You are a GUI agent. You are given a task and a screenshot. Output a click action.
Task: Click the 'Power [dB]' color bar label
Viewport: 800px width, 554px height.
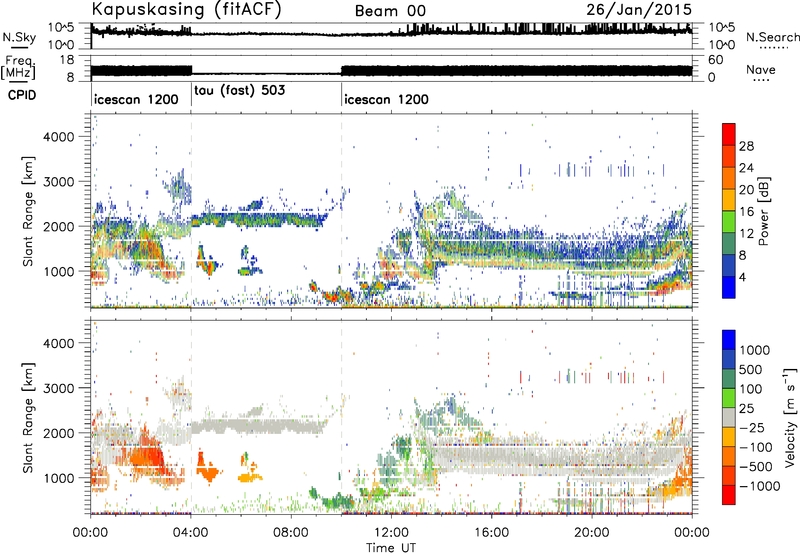tap(763, 211)
